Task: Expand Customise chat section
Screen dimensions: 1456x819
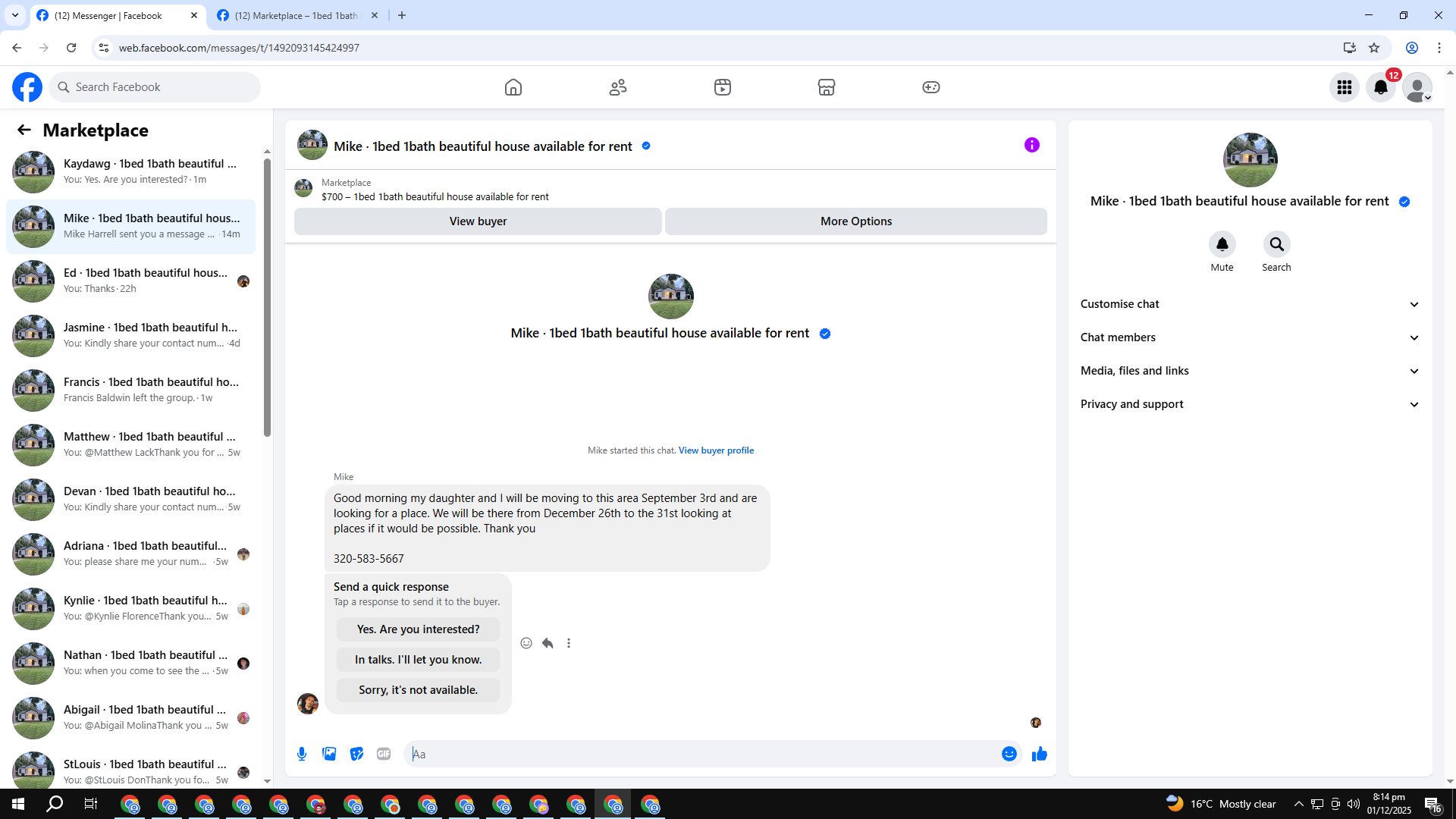Action: [x=1250, y=304]
